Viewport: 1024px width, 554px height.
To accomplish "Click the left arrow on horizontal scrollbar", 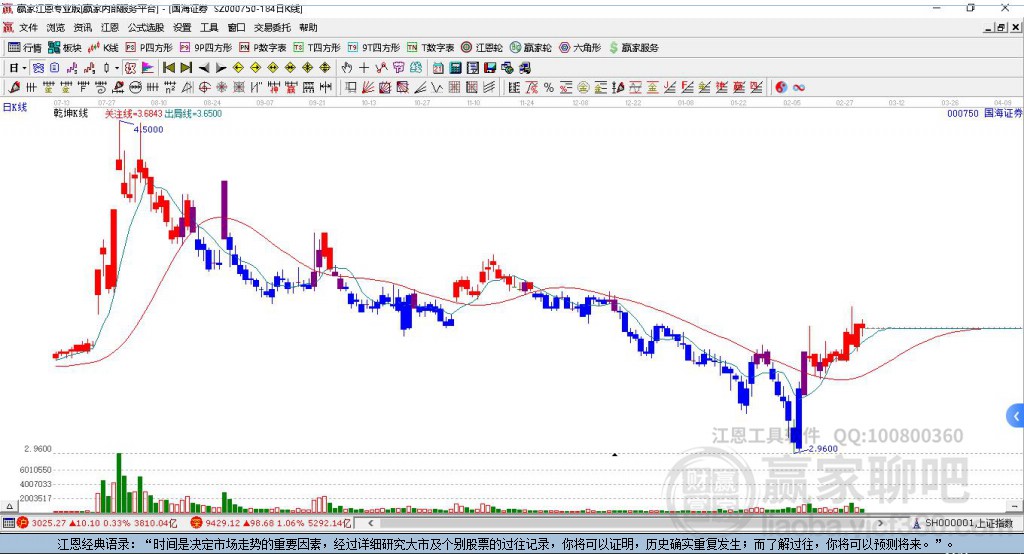I will (x=370, y=523).
